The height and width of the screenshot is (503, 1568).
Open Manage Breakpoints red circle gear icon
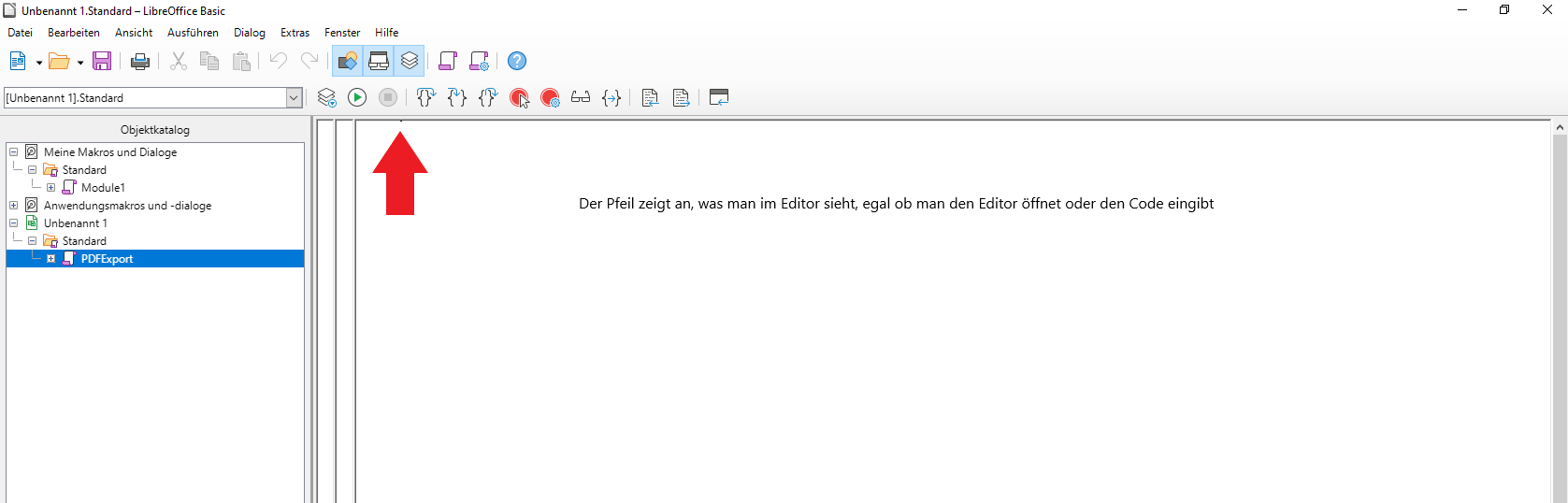[x=550, y=97]
